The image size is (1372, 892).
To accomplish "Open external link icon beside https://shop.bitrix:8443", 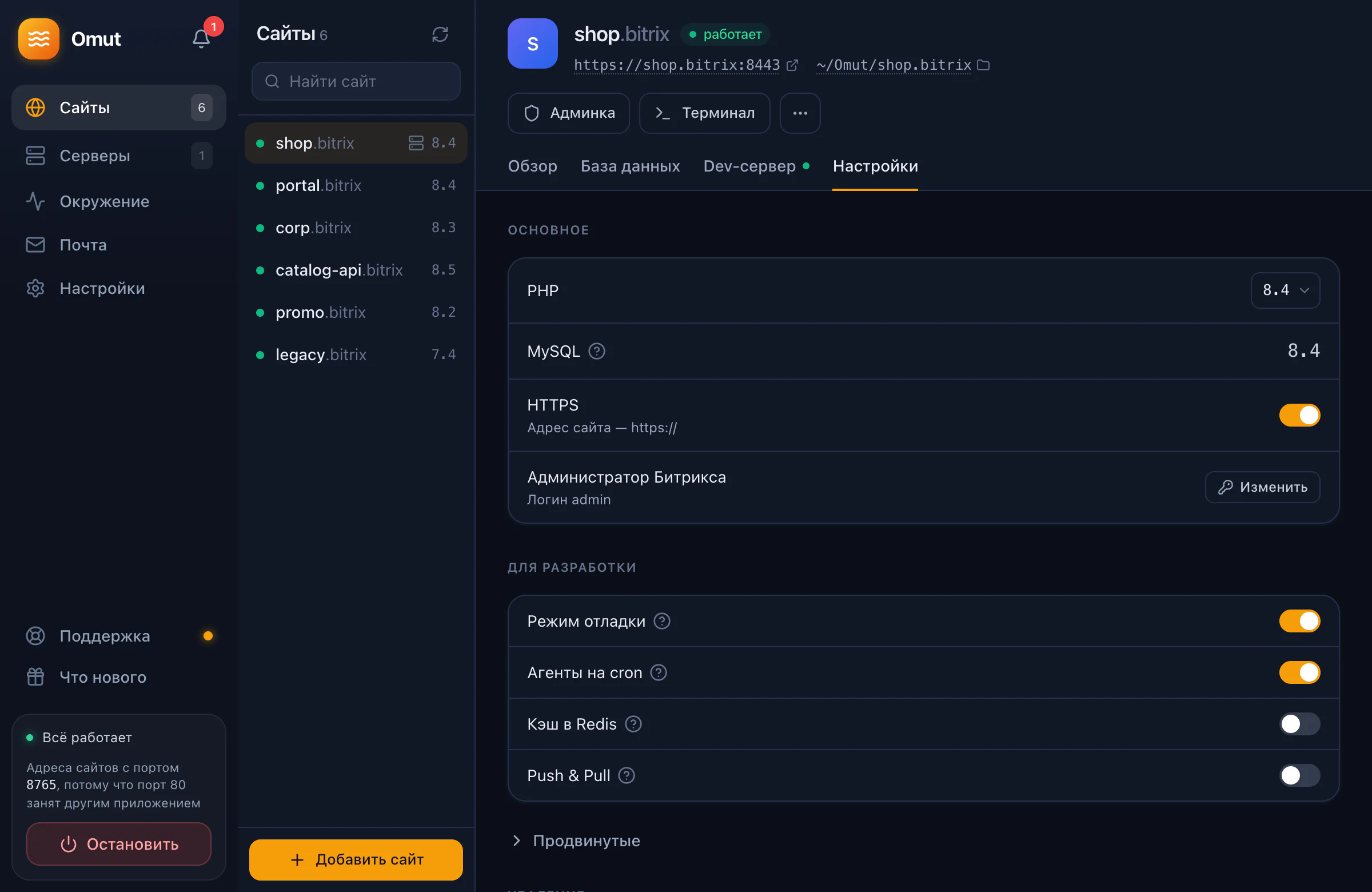I will pyautogui.click(x=793, y=65).
